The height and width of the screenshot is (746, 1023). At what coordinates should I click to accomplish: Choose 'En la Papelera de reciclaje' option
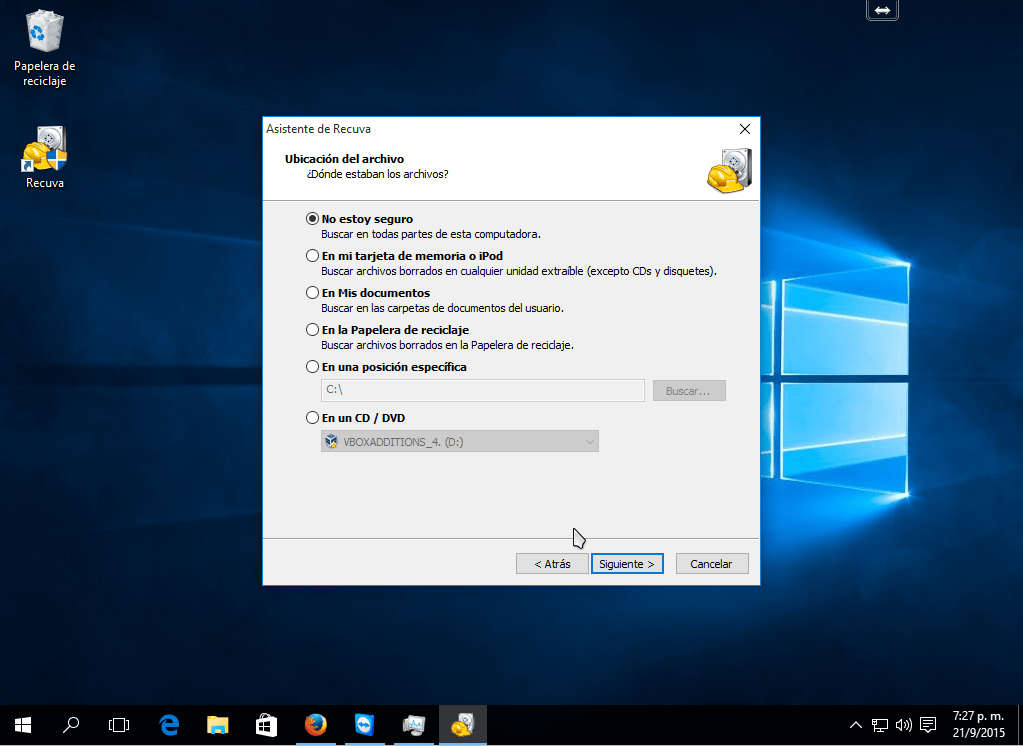[x=313, y=330]
